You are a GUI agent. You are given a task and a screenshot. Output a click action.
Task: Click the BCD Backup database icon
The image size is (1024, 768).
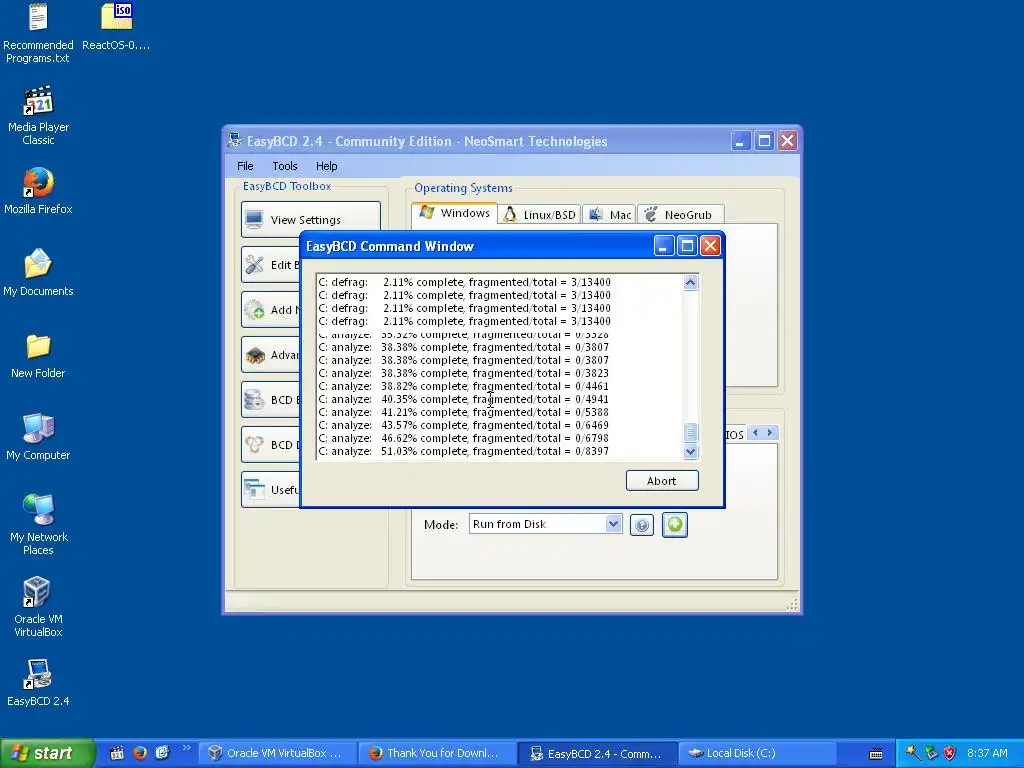tap(255, 400)
